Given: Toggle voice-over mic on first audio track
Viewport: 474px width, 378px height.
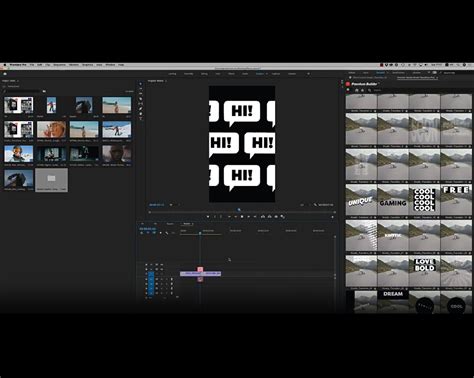Looking at the screenshot, I should pos(172,279).
